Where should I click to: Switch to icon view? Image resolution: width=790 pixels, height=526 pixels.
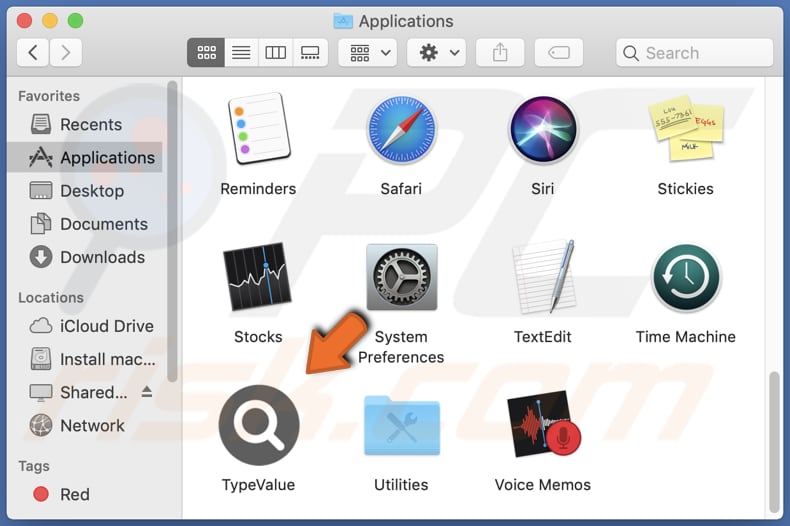coord(206,52)
